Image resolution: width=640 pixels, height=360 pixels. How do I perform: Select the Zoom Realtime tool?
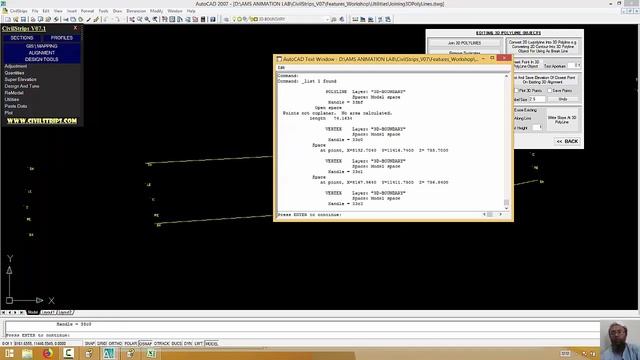[x=140, y=19]
